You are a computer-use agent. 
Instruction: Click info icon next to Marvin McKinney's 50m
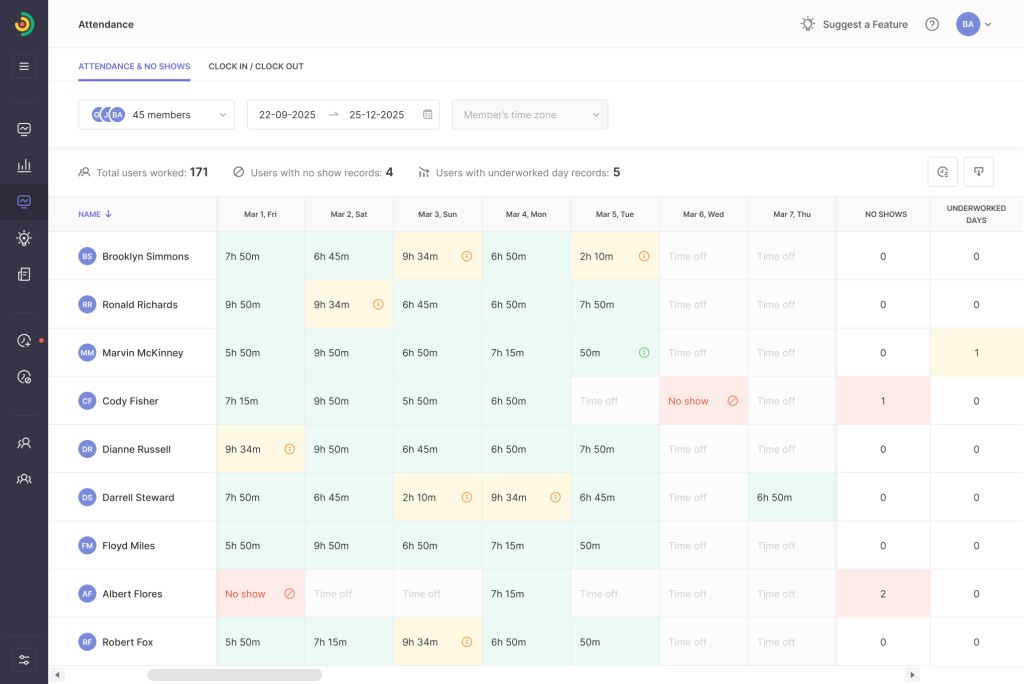click(644, 353)
